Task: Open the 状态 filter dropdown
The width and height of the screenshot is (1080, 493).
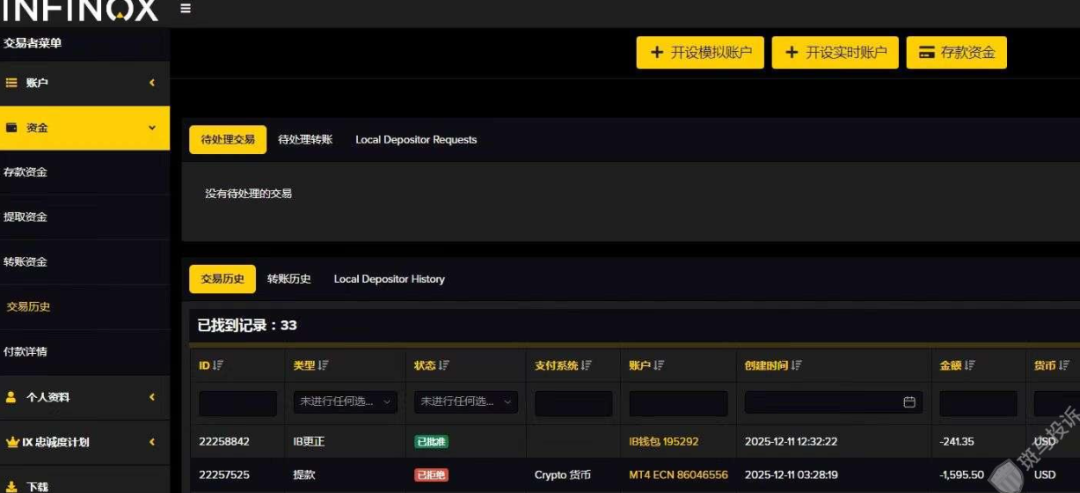Action: click(x=465, y=402)
